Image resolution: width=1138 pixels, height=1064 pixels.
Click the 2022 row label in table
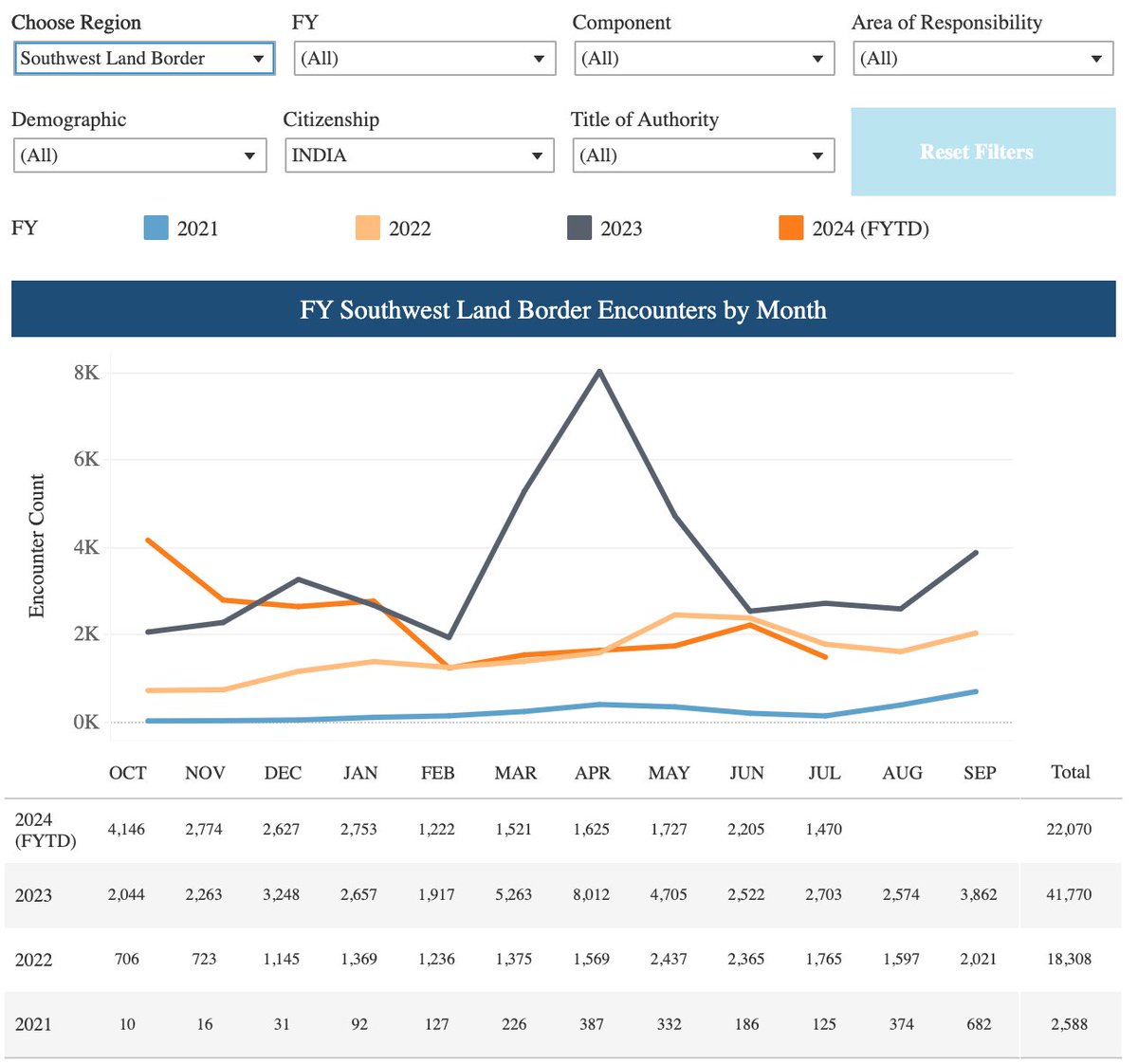click(33, 960)
